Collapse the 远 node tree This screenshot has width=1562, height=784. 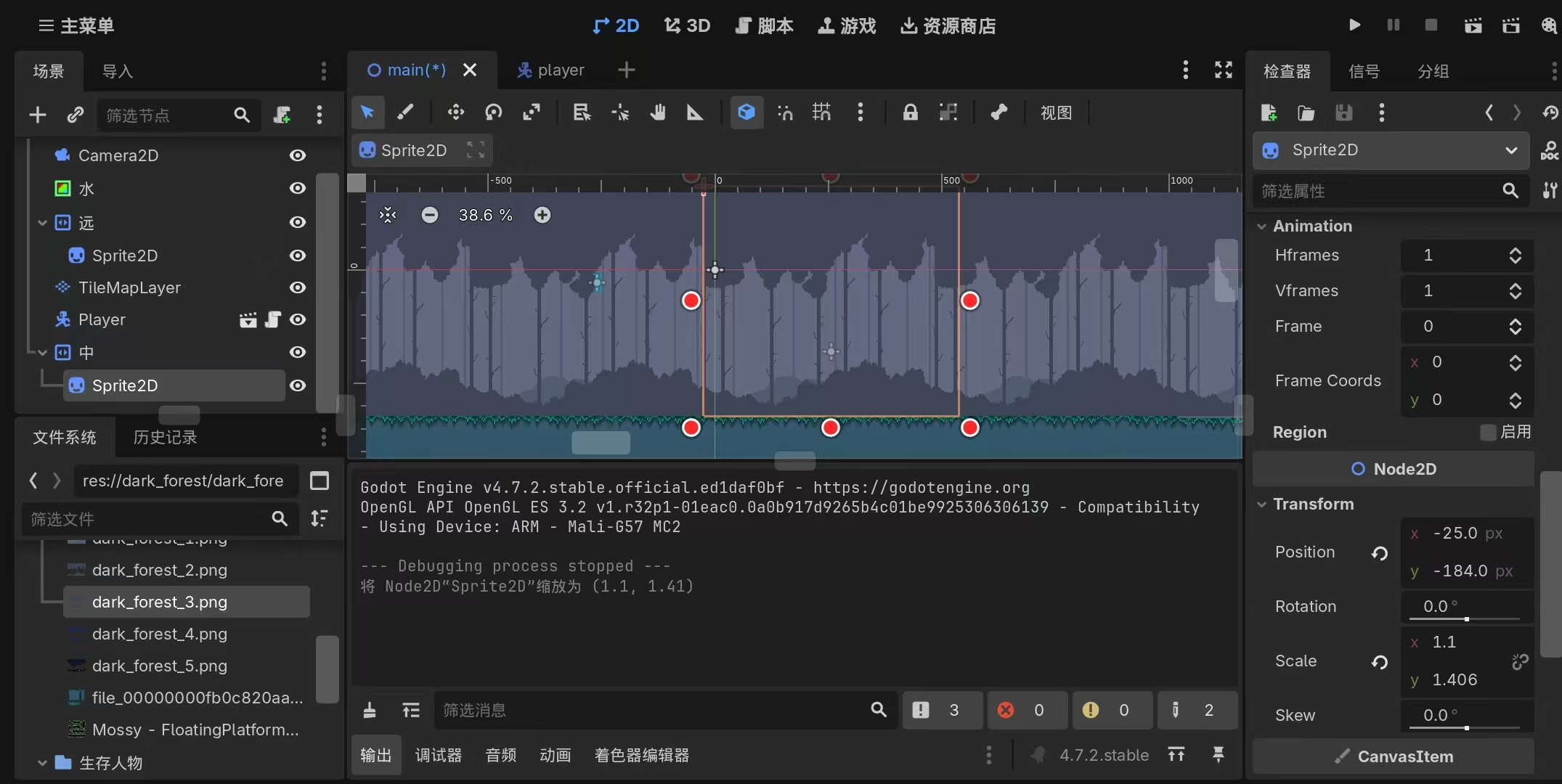(x=42, y=223)
